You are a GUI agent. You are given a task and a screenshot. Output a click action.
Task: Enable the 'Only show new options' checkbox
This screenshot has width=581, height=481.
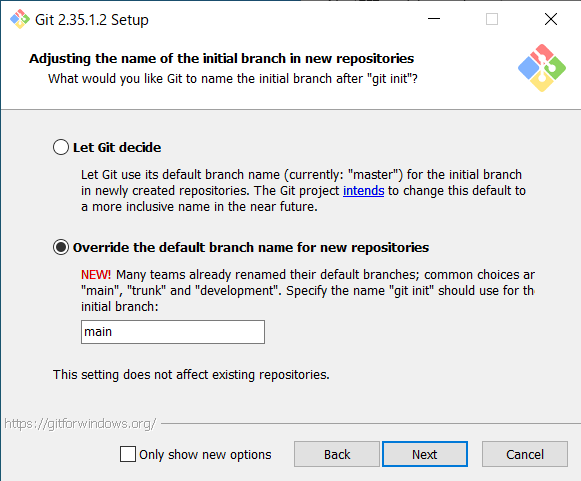(x=128, y=454)
